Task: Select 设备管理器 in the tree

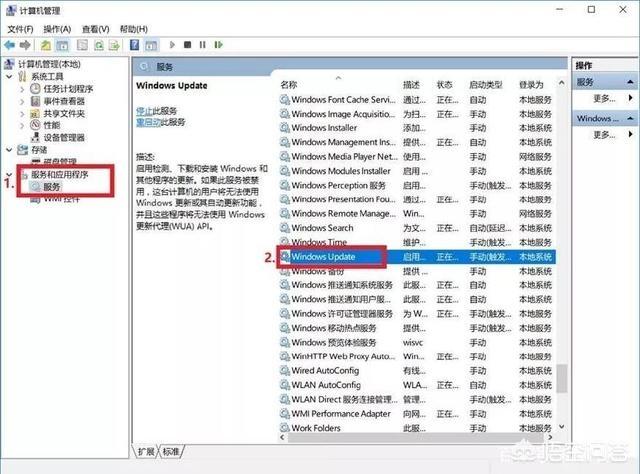Action: pyautogui.click(x=64, y=138)
